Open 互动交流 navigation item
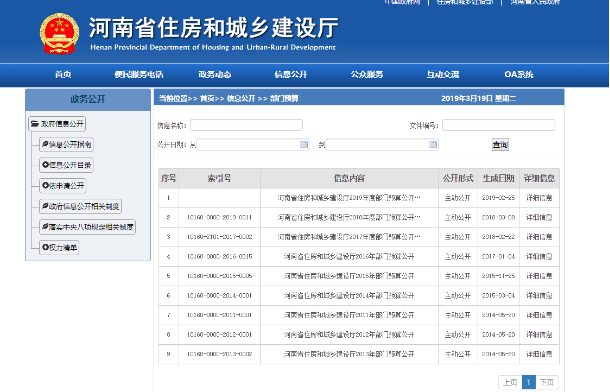This screenshot has width=610, height=392. pos(443,74)
